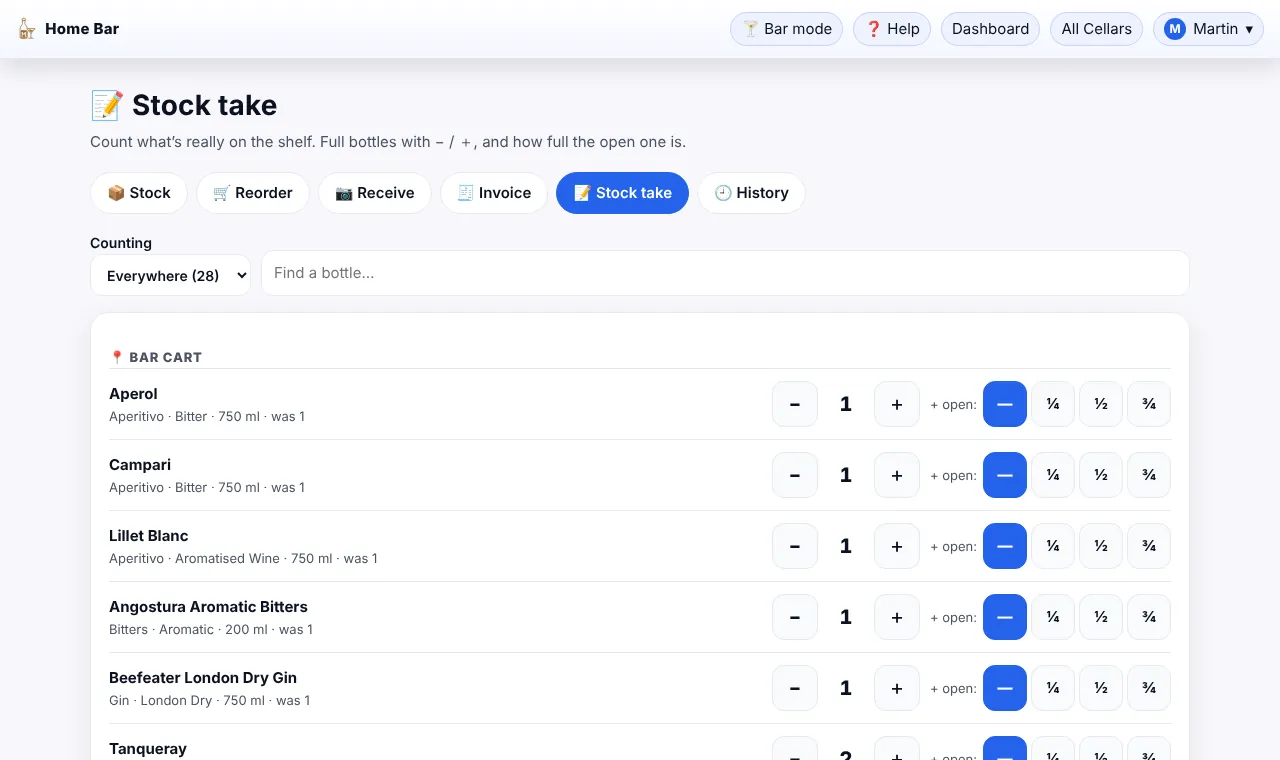Decrease Aperol full bottle count
The image size is (1280, 760).
[x=795, y=404]
